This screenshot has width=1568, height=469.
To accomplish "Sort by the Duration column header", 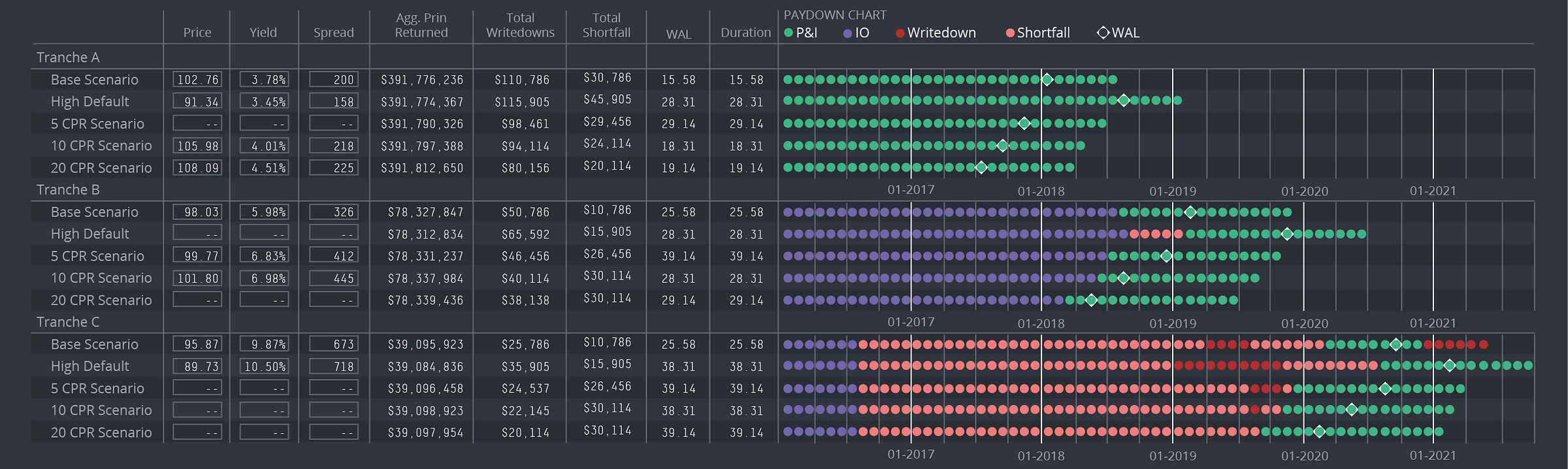I will 745,33.
